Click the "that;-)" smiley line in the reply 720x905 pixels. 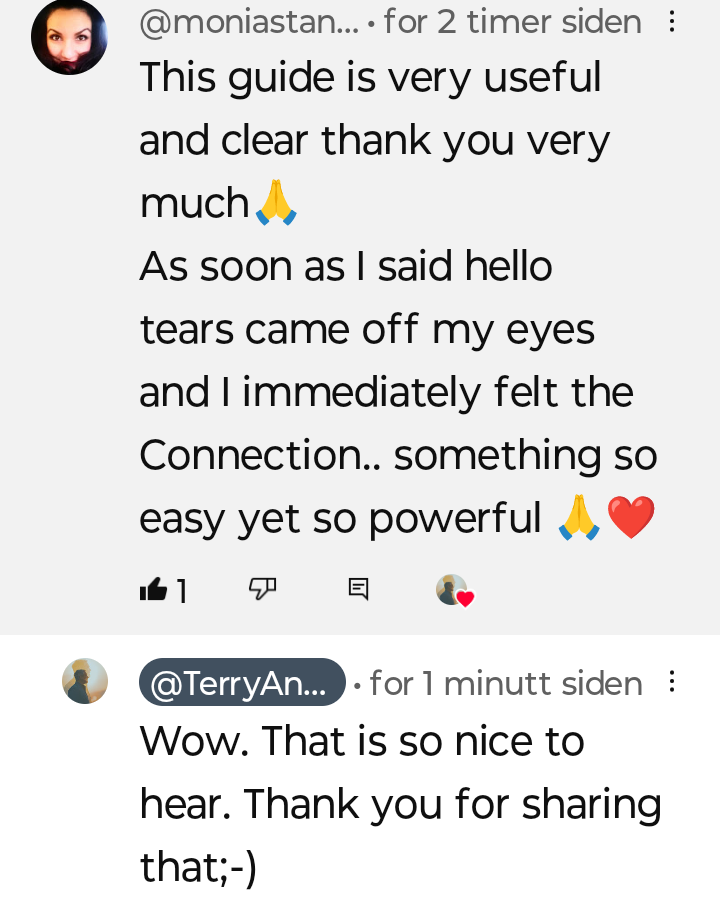click(x=198, y=867)
